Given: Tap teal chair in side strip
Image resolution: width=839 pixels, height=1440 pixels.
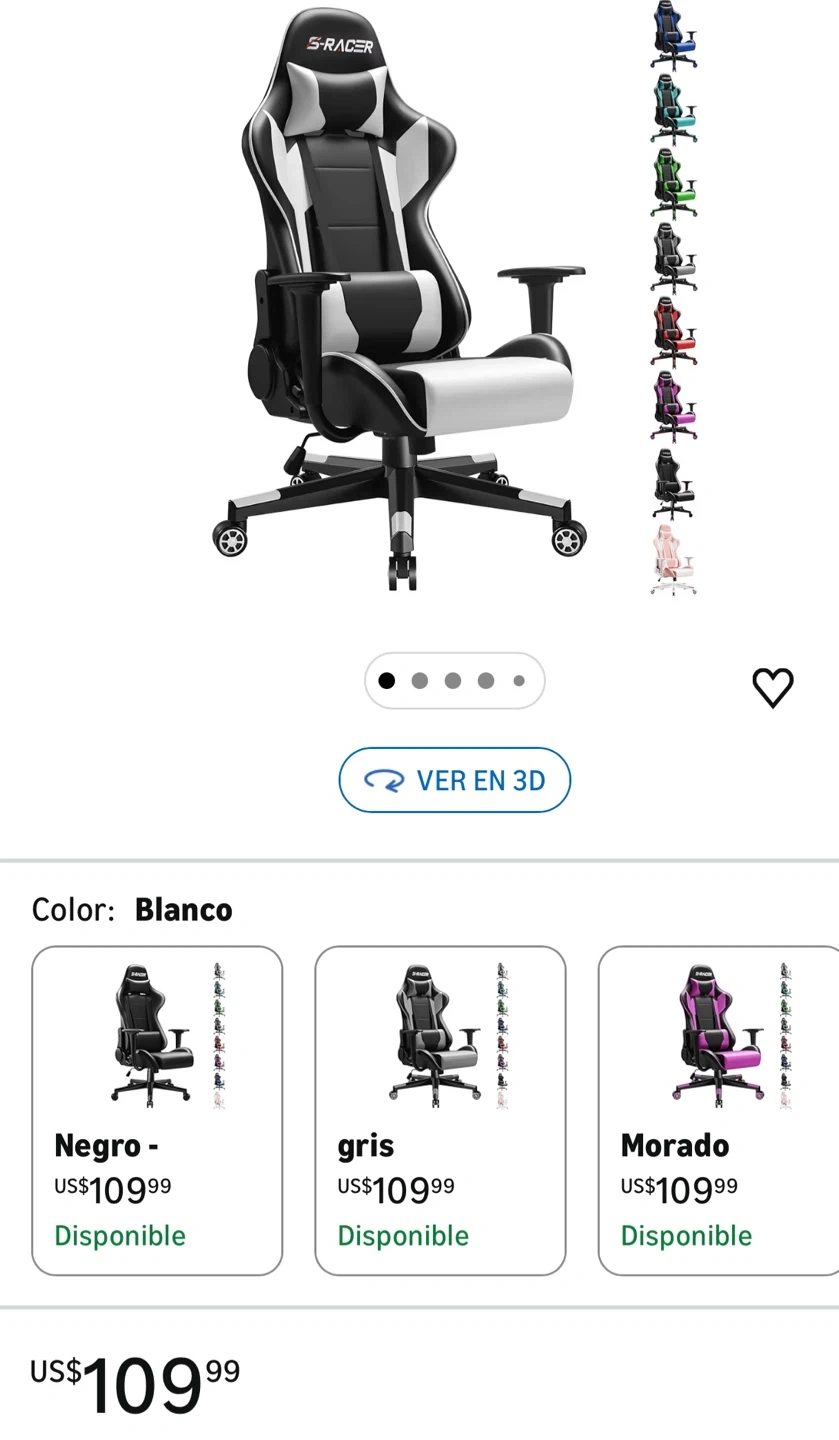Looking at the screenshot, I should click(674, 110).
